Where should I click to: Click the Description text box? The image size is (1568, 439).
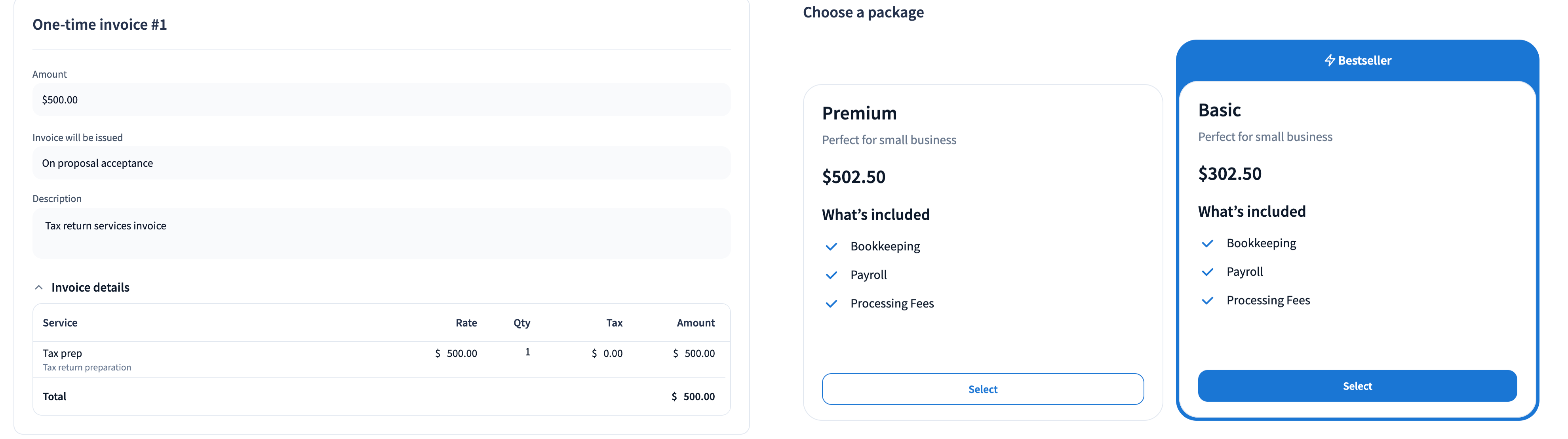(x=381, y=233)
